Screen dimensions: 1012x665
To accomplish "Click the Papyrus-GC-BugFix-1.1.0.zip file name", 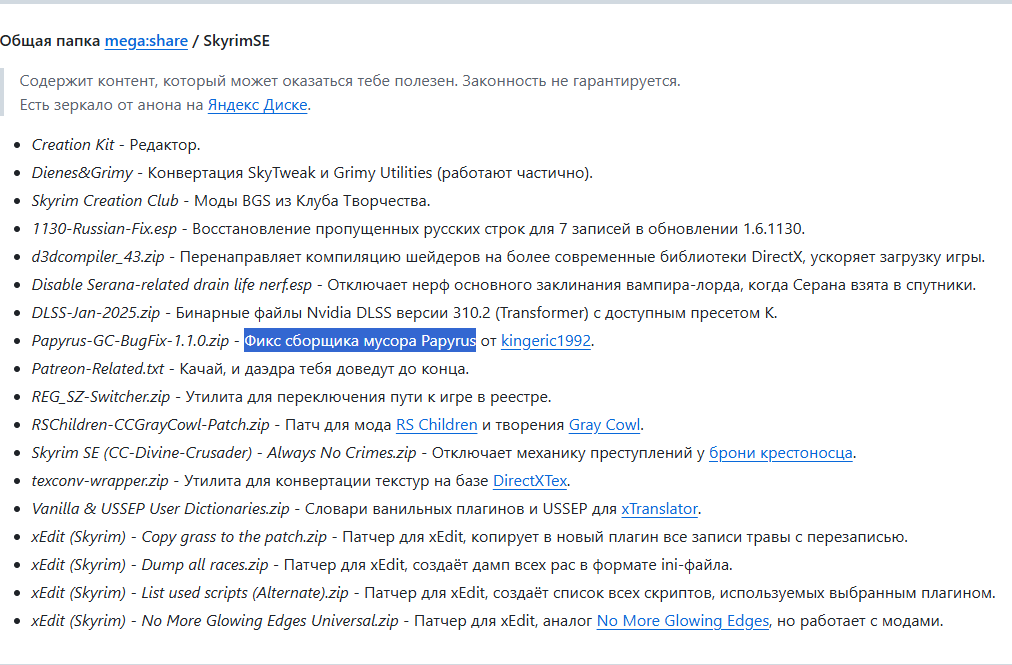I will [130, 340].
